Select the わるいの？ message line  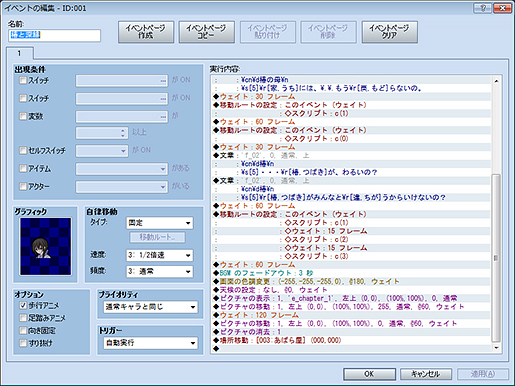352,172
